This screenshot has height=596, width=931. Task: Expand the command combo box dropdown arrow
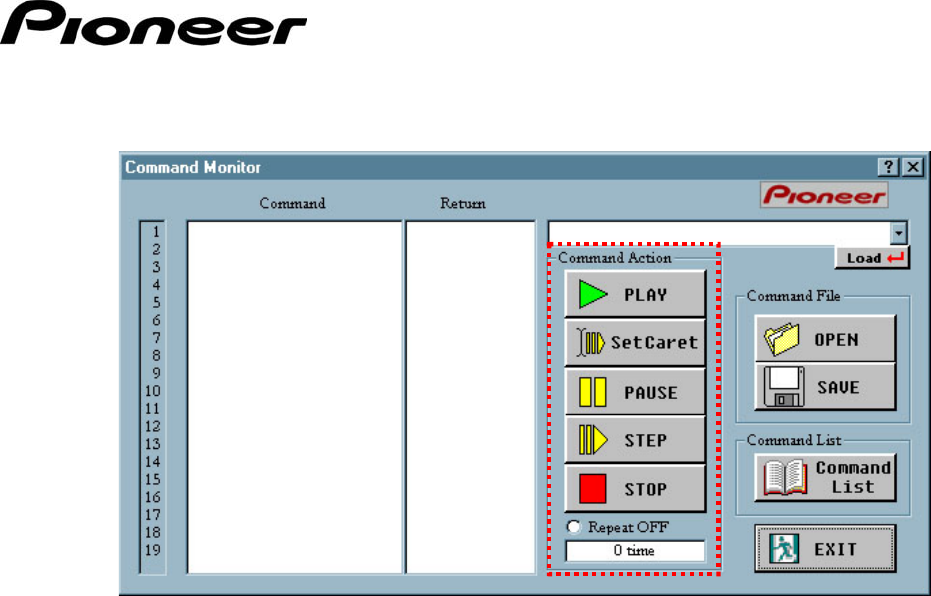tap(899, 233)
